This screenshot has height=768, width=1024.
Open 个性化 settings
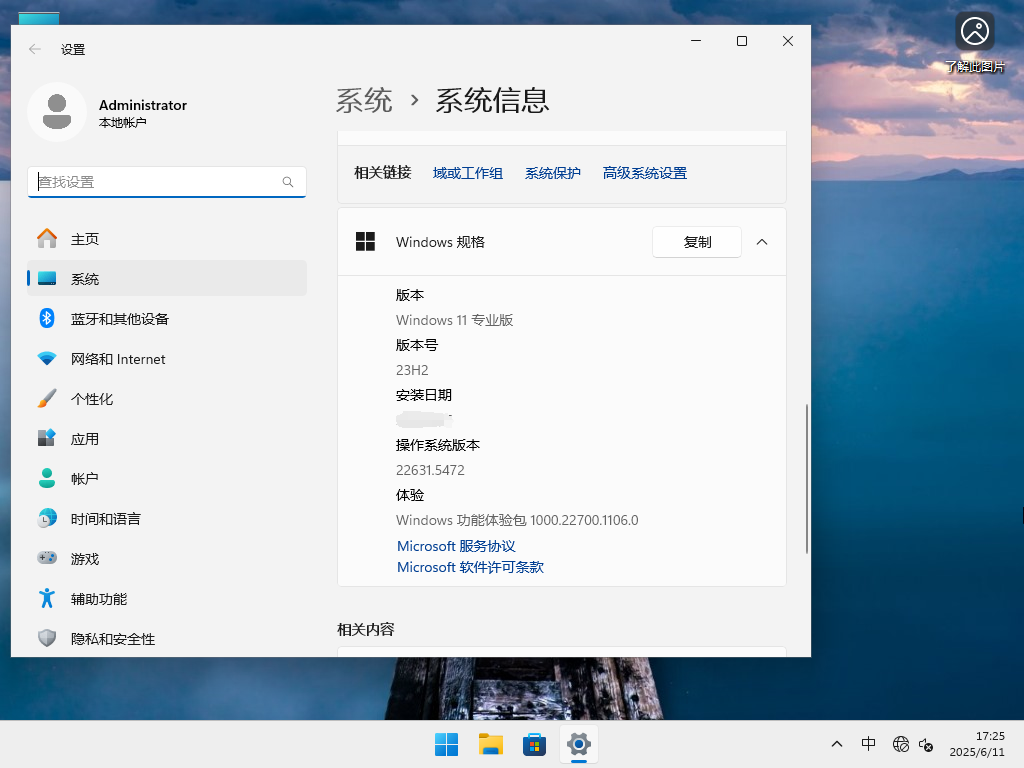(x=167, y=399)
